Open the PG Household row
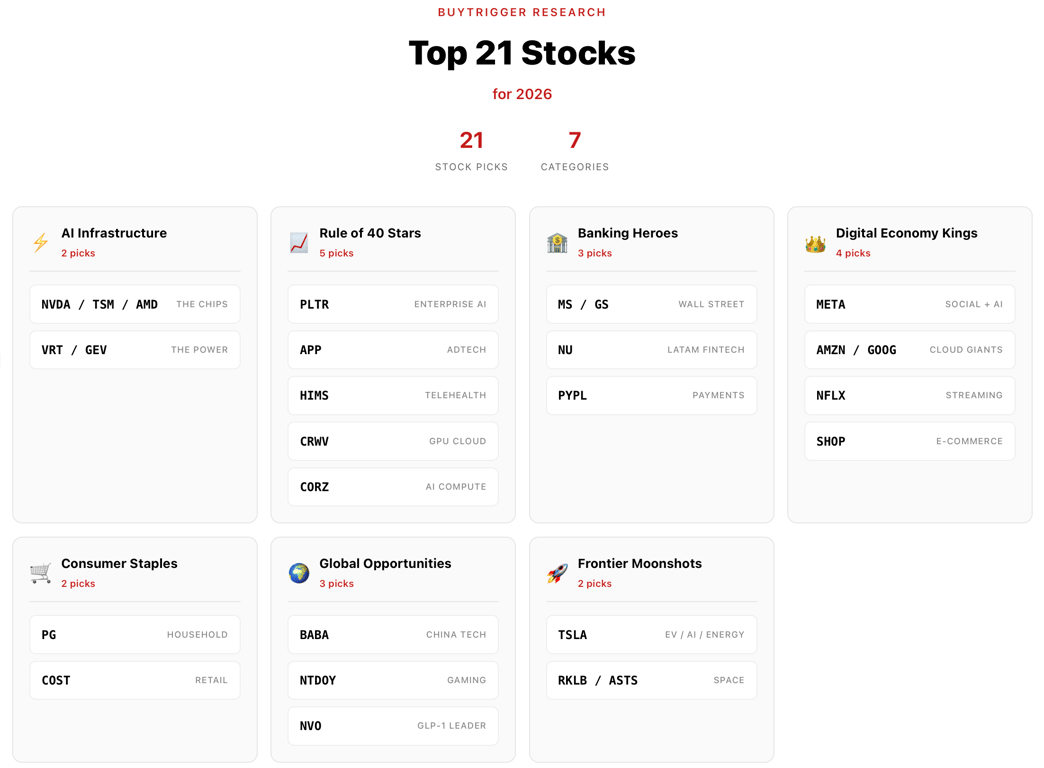 [x=134, y=635]
